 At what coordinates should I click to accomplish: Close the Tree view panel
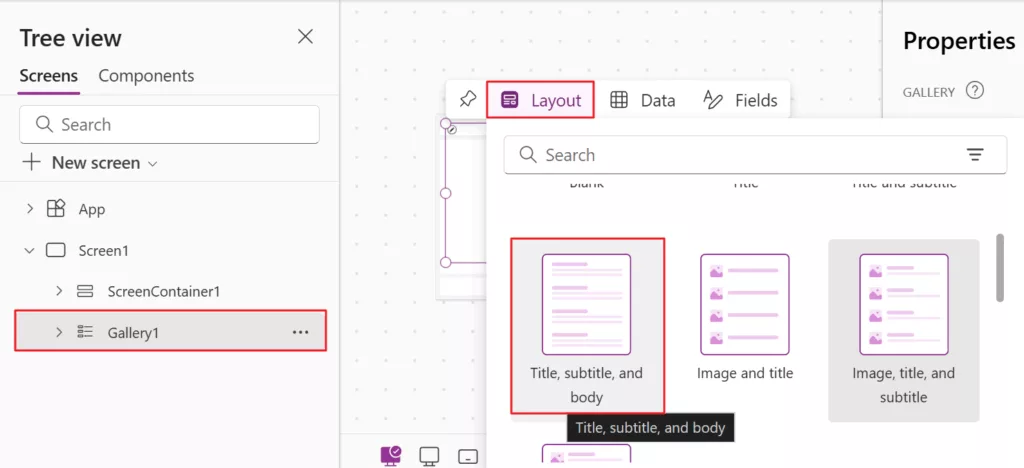coord(305,37)
